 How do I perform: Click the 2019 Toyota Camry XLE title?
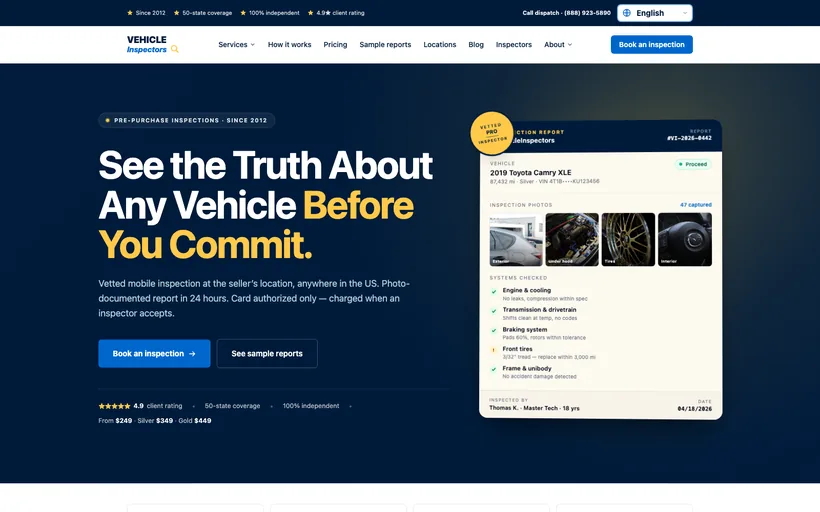pyautogui.click(x=530, y=173)
